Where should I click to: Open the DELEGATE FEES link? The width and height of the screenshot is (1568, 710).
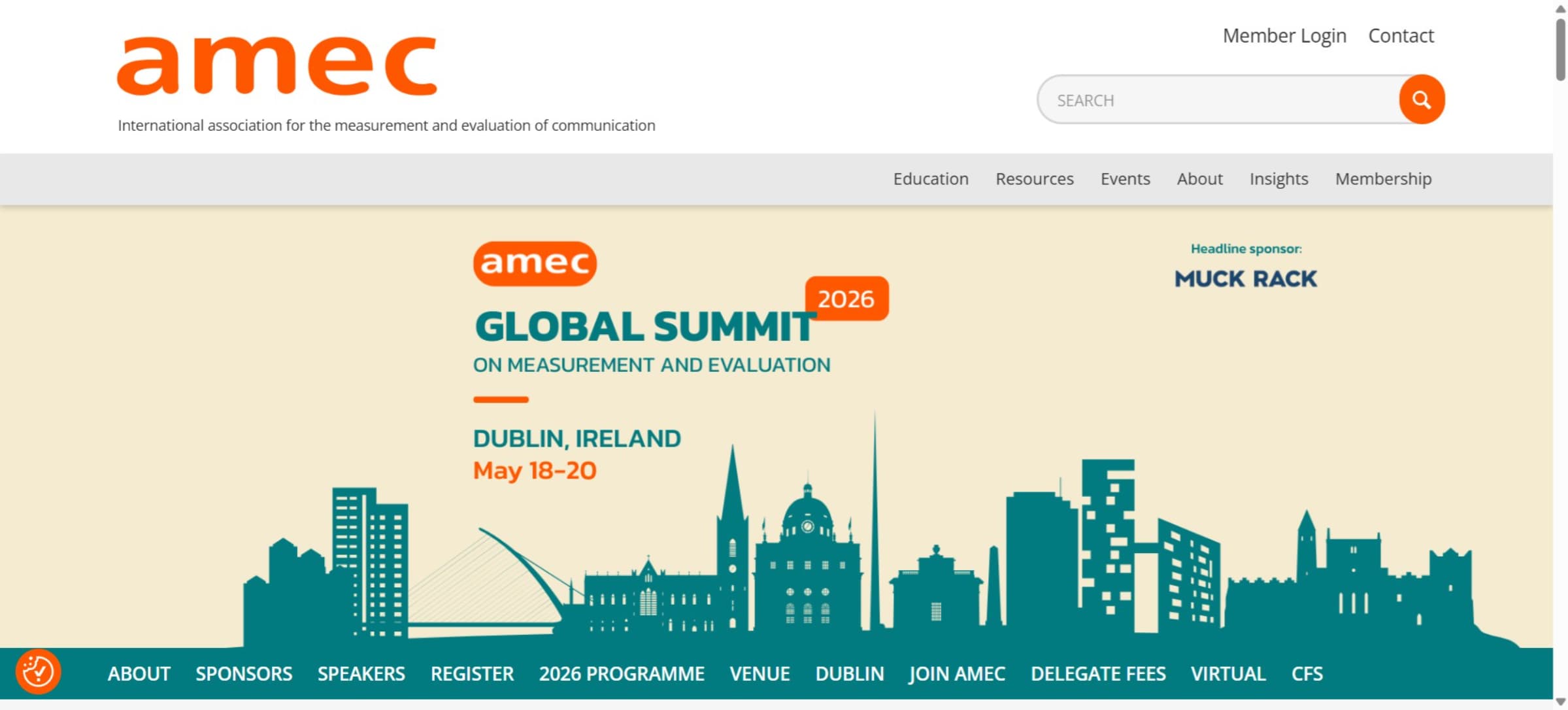pos(1098,674)
